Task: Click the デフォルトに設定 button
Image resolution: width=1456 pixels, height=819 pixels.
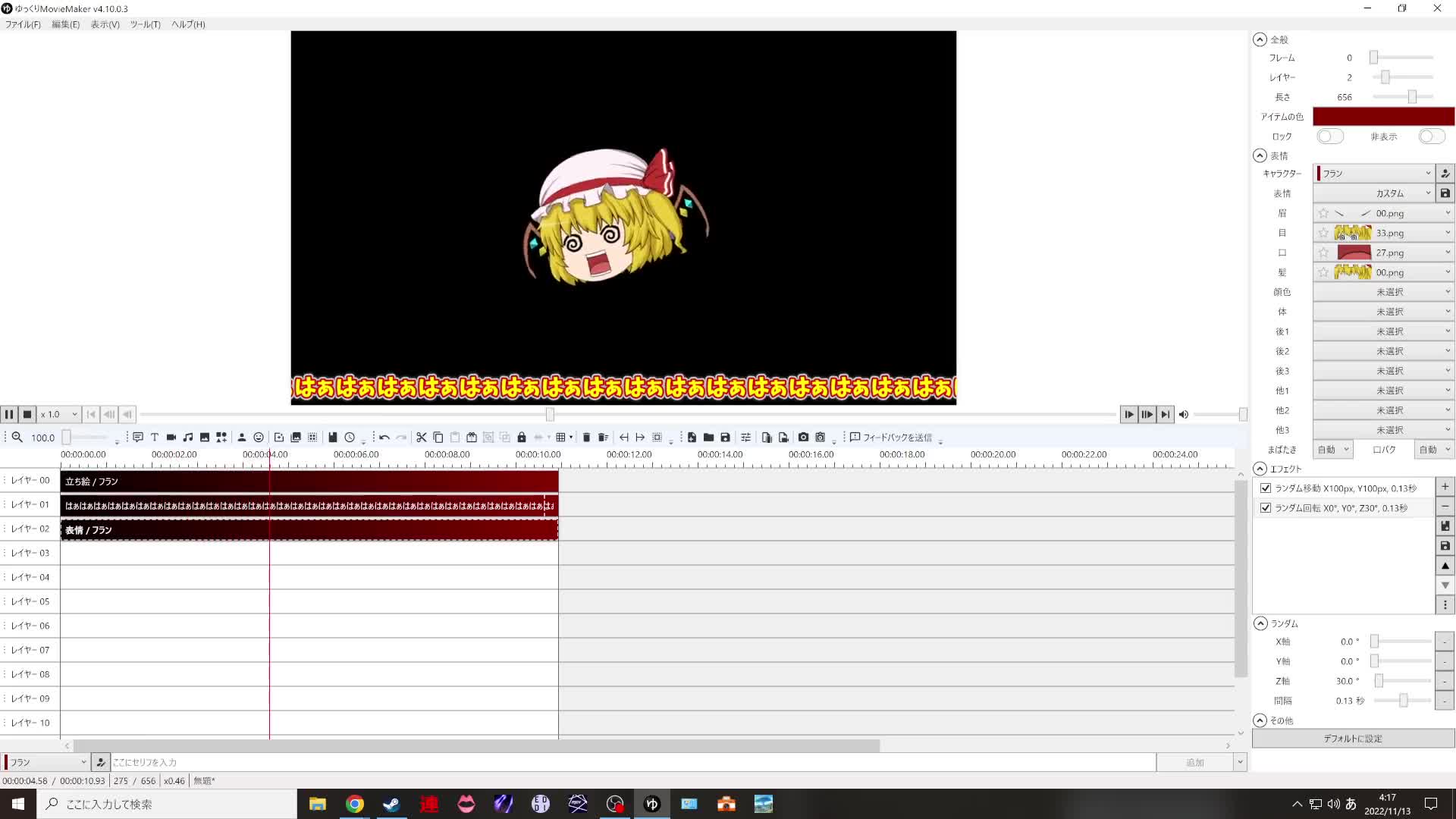Action: (1353, 739)
